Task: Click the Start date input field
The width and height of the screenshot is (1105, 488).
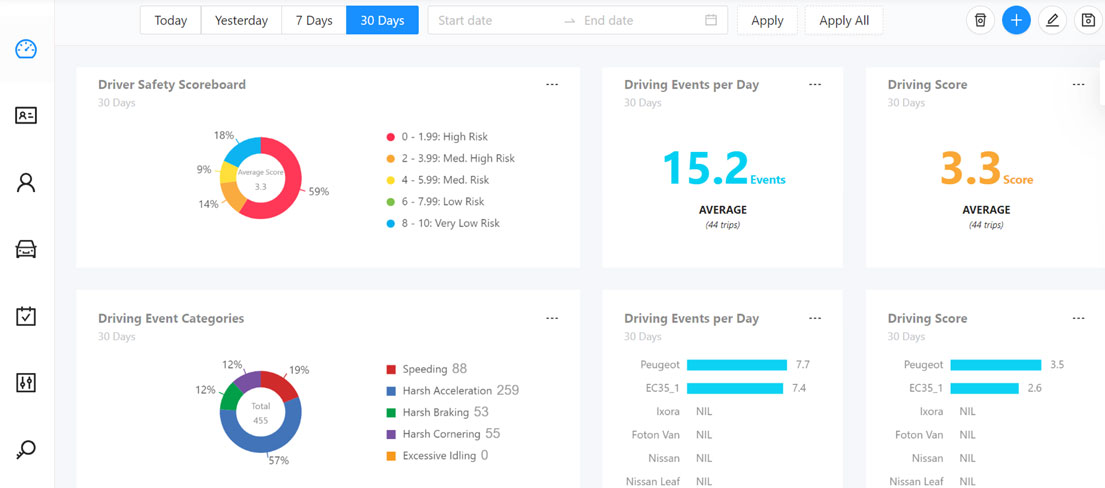Action: point(495,20)
